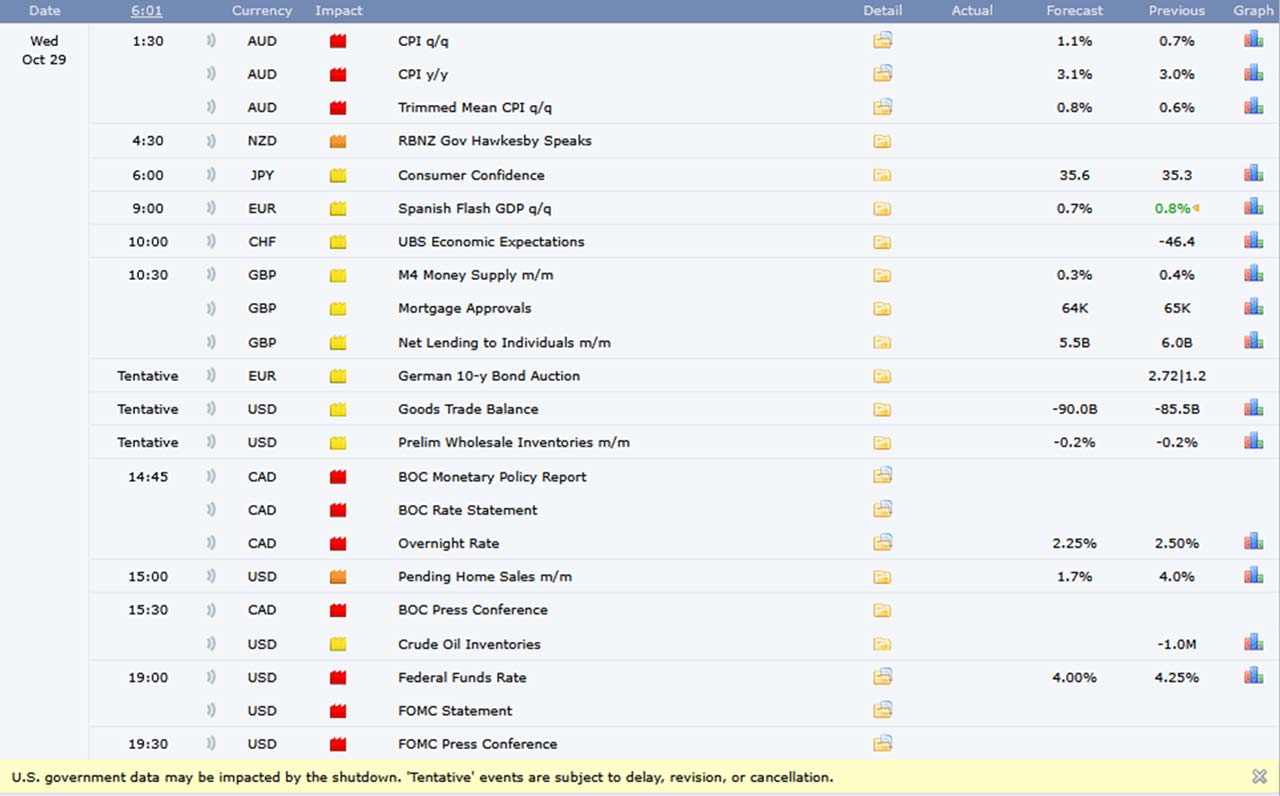Open detail folder for AUD CPI q/q

click(882, 41)
